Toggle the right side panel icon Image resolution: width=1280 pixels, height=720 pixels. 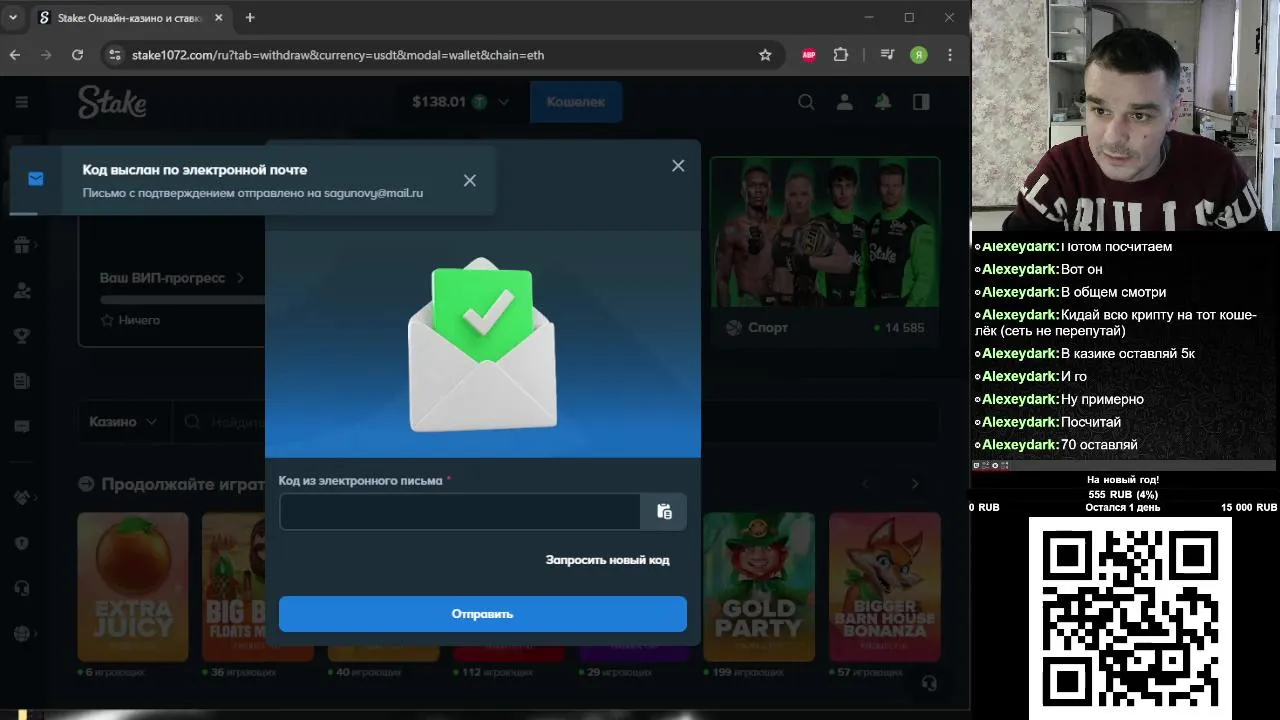point(921,102)
